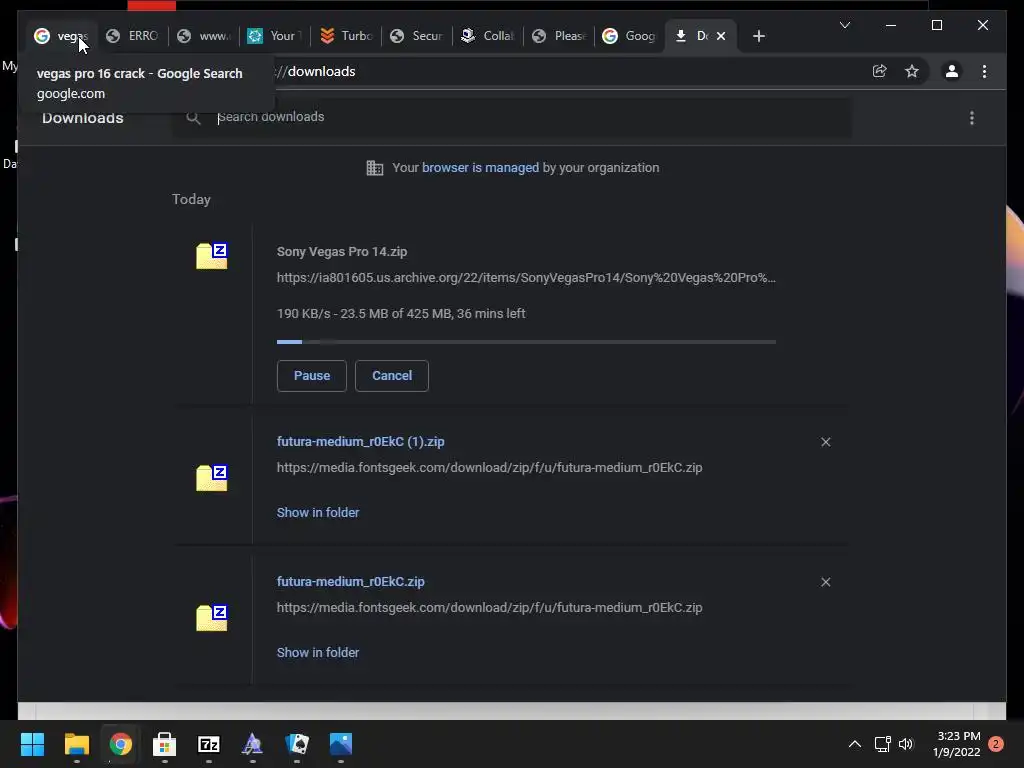Click the futura-medium_r0EkC (1).zip file icon
1024x768 pixels.
point(212,477)
